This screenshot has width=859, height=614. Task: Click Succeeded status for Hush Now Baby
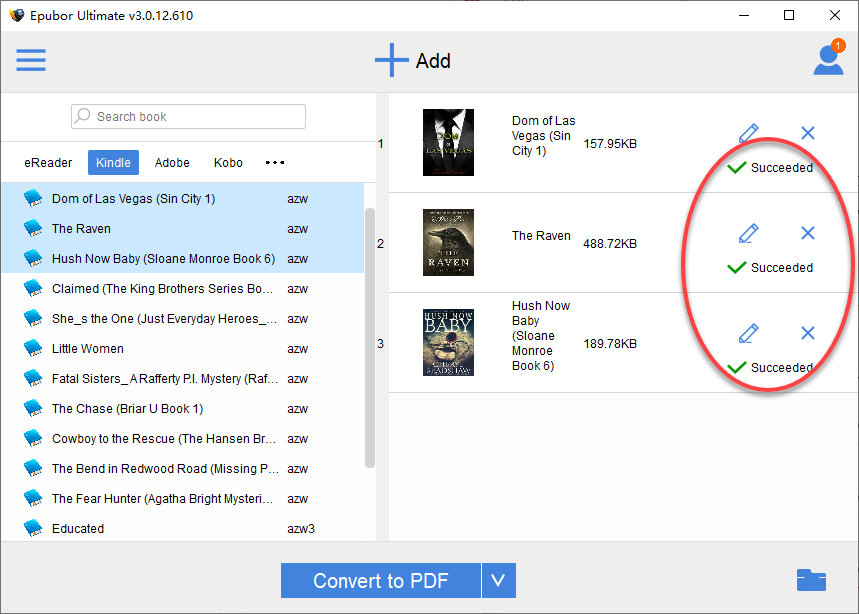click(770, 368)
